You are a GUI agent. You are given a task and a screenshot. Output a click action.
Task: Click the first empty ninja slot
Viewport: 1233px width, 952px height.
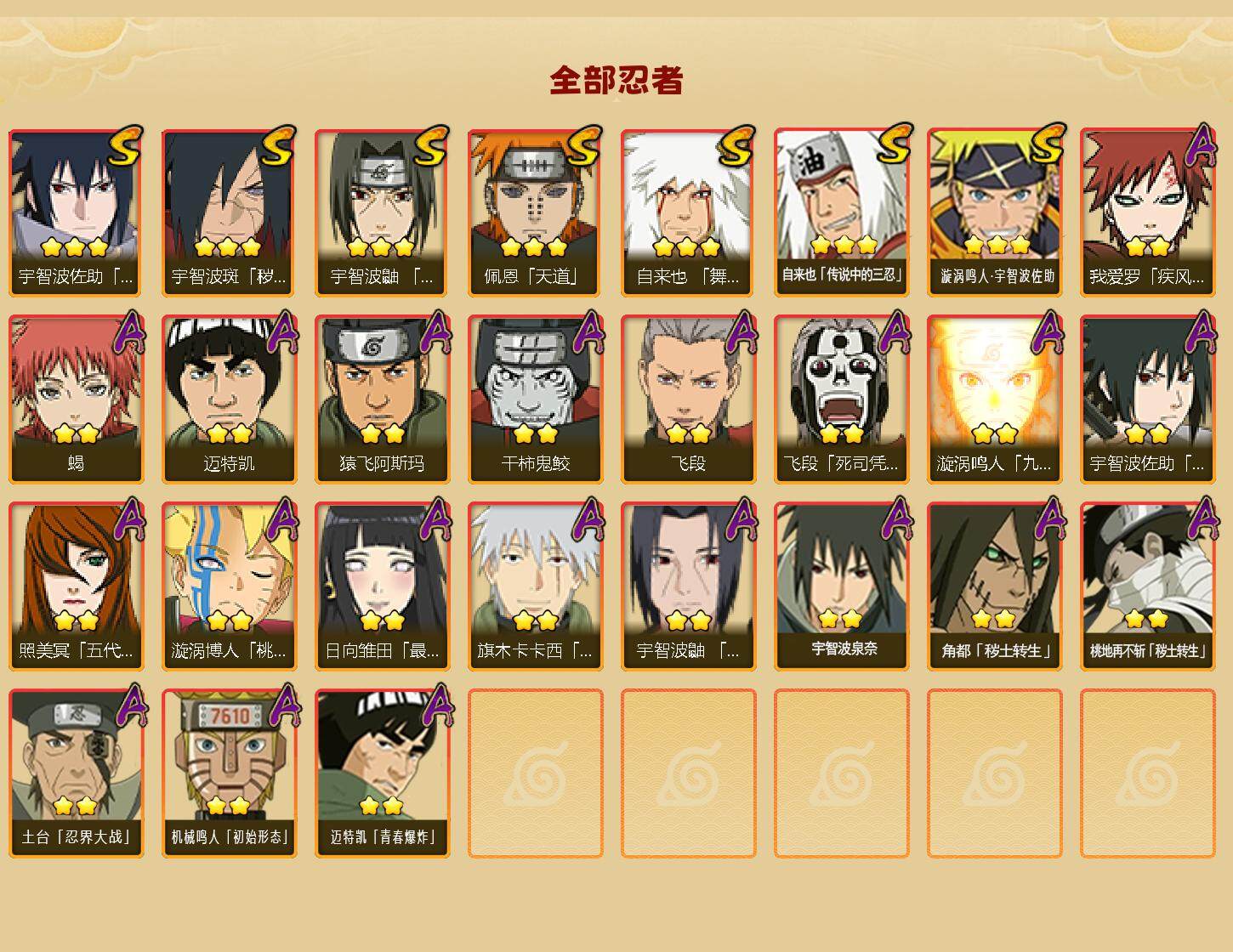click(535, 773)
